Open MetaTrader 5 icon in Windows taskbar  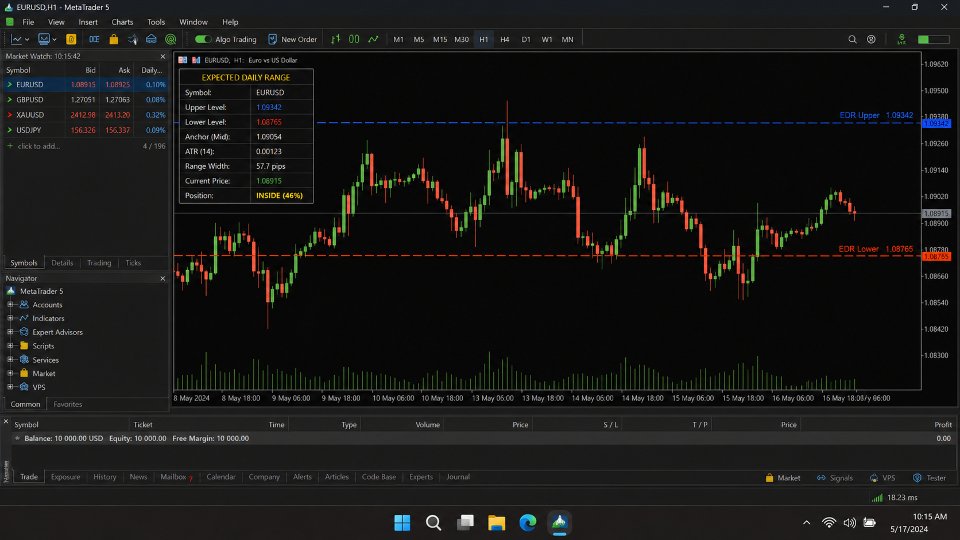tap(559, 522)
